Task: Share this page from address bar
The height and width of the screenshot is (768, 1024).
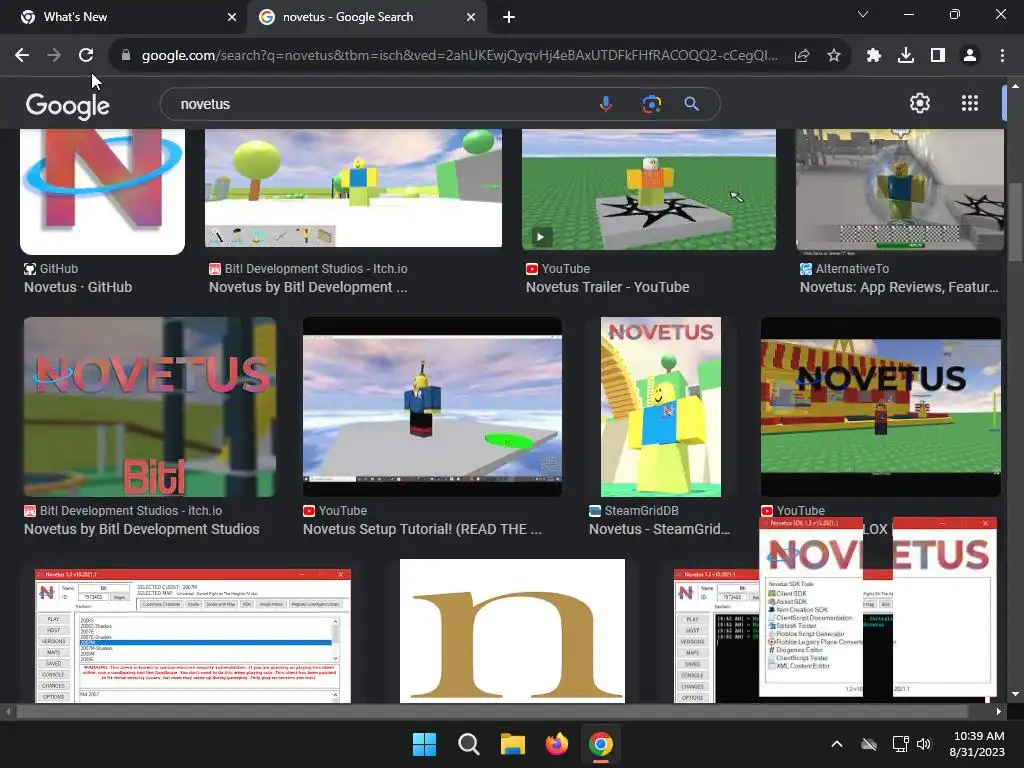Action: tap(802, 56)
